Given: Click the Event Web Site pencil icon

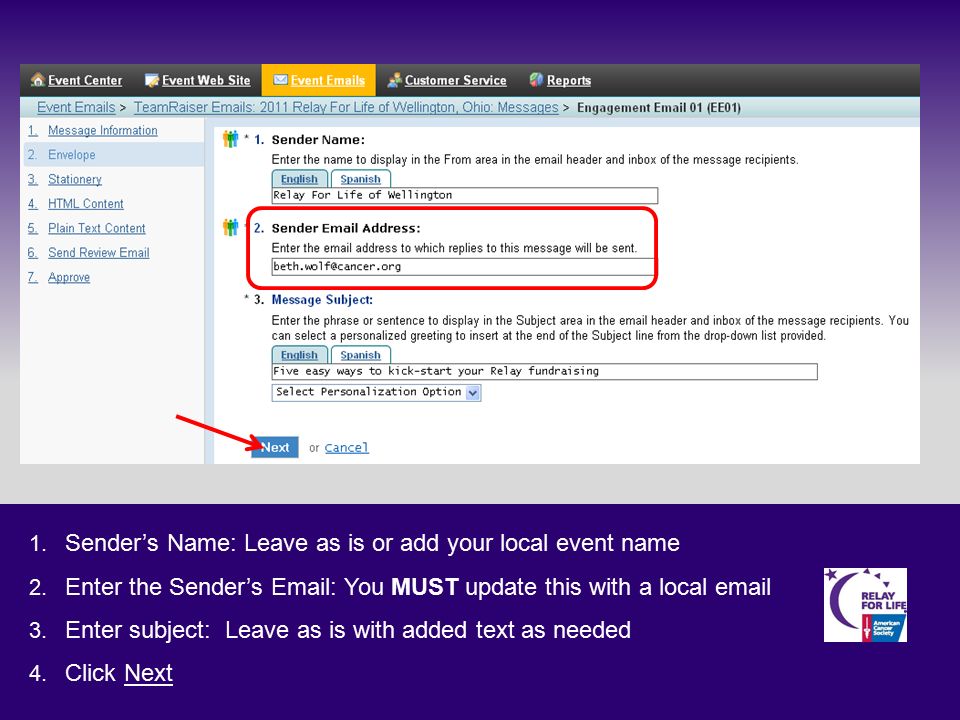Looking at the screenshot, I should 151,80.
